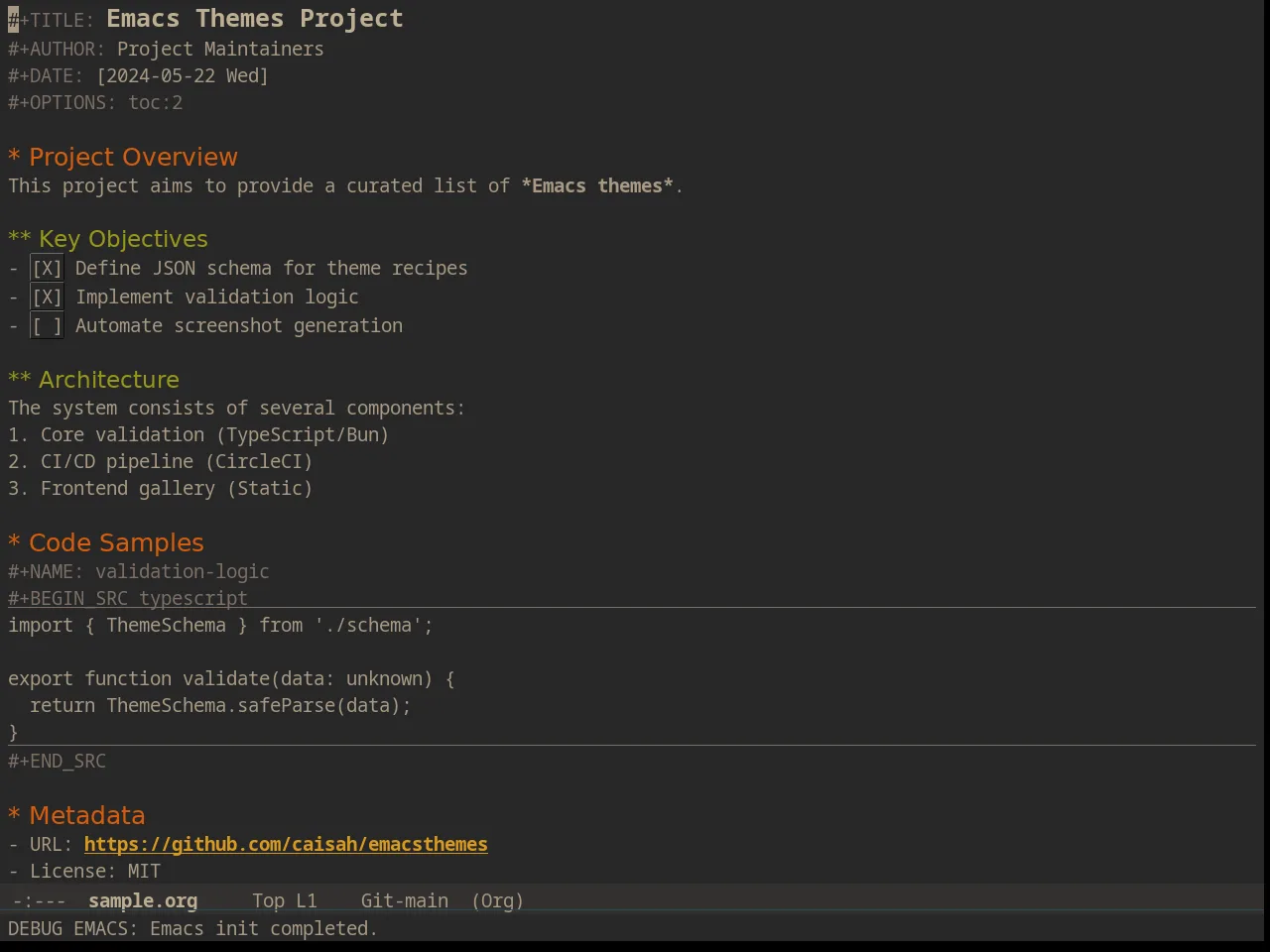
Task: Toggle the checkbox for Define JSON schema
Action: (47, 268)
